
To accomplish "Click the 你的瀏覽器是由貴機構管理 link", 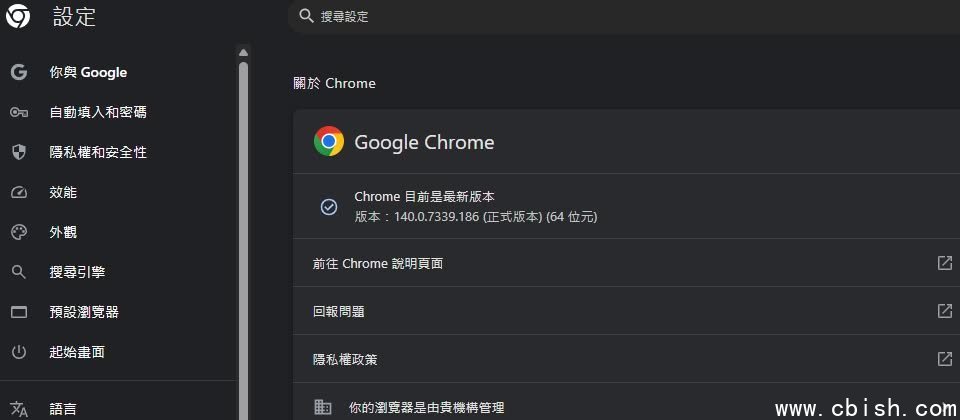I will pos(426,407).
